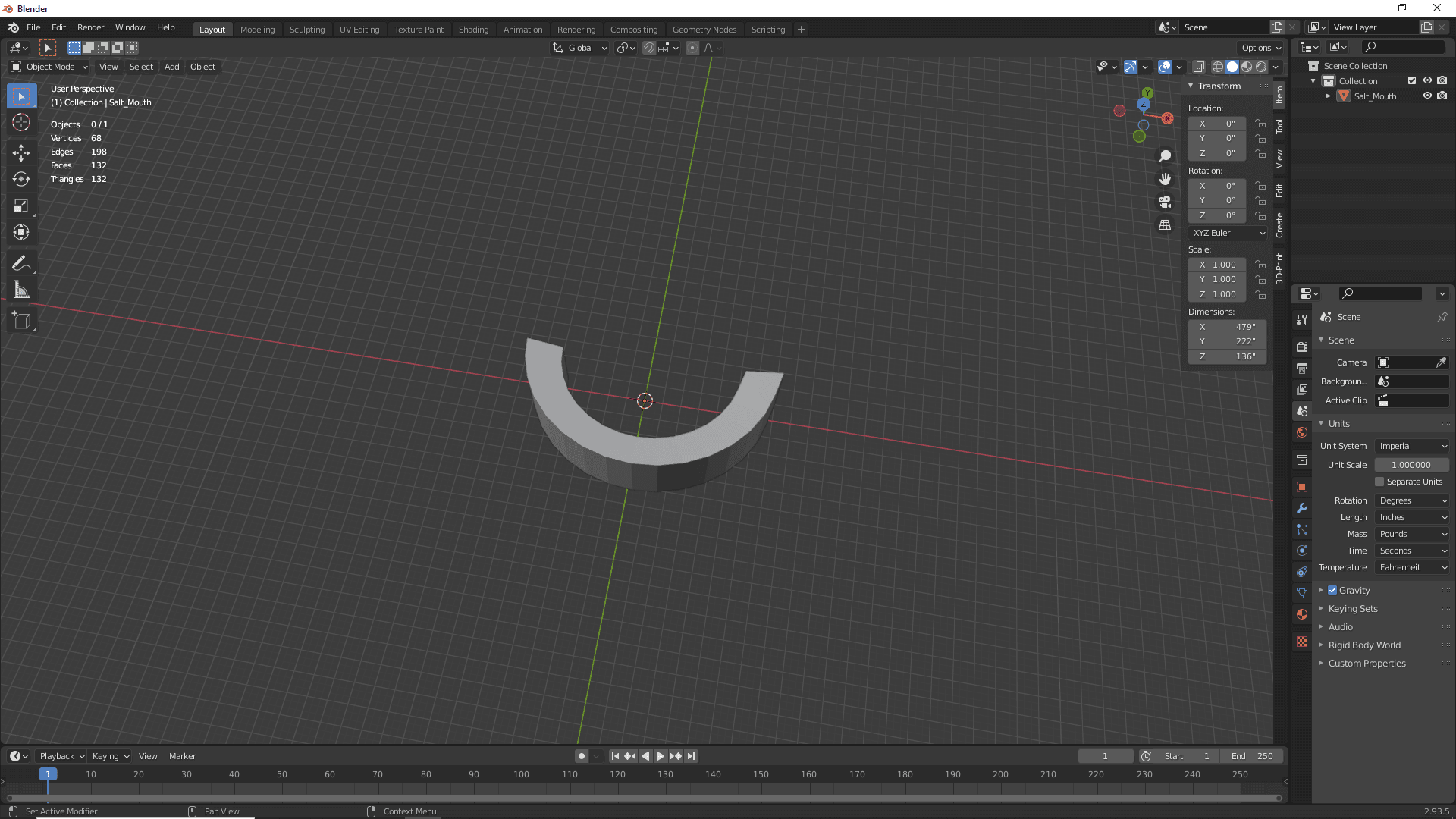Open Output properties tab icon
Image resolution: width=1456 pixels, height=819 pixels.
point(1302,368)
